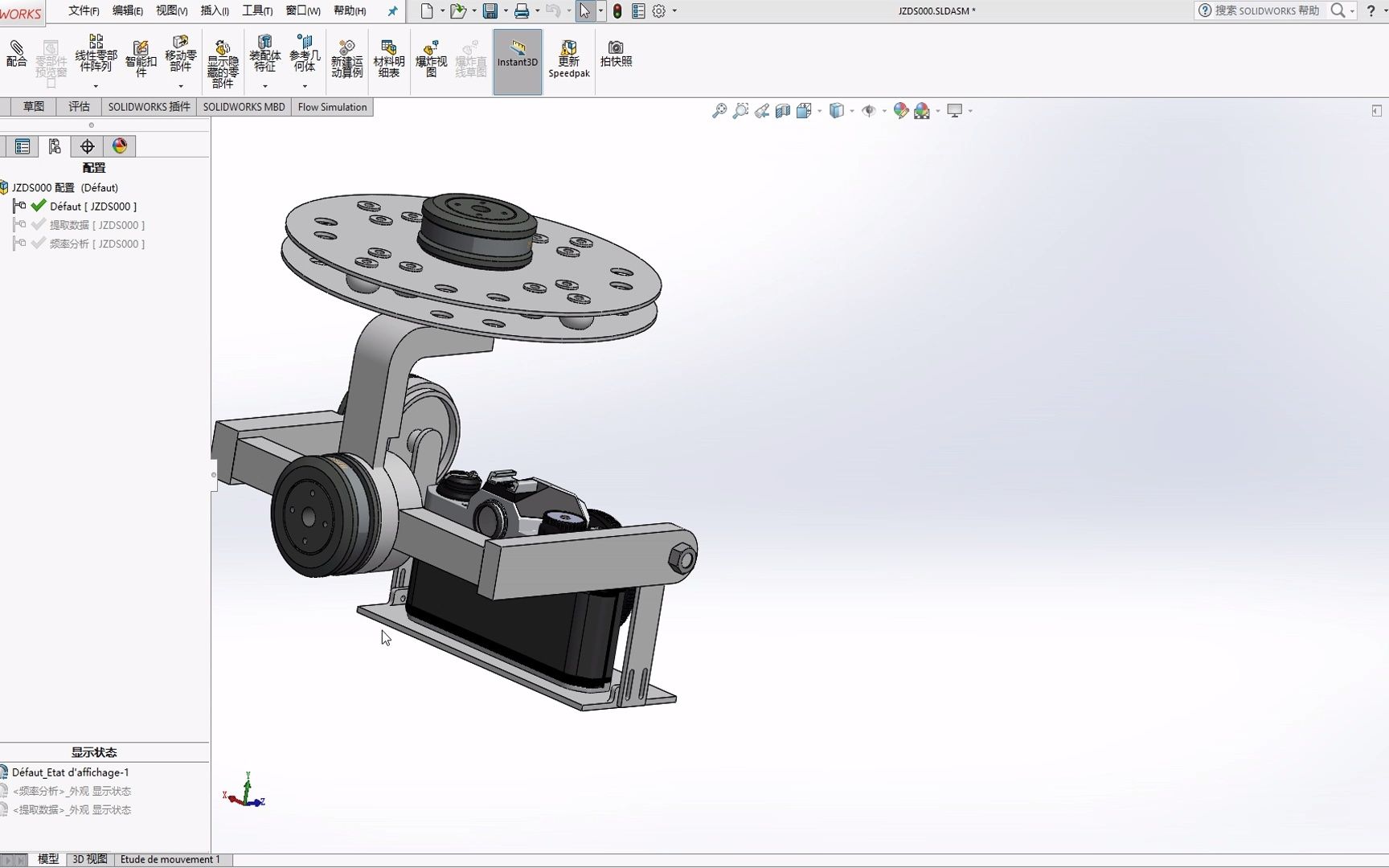The height and width of the screenshot is (868, 1389).
Task: Click the Section View icon in view toolbar
Action: click(782, 110)
